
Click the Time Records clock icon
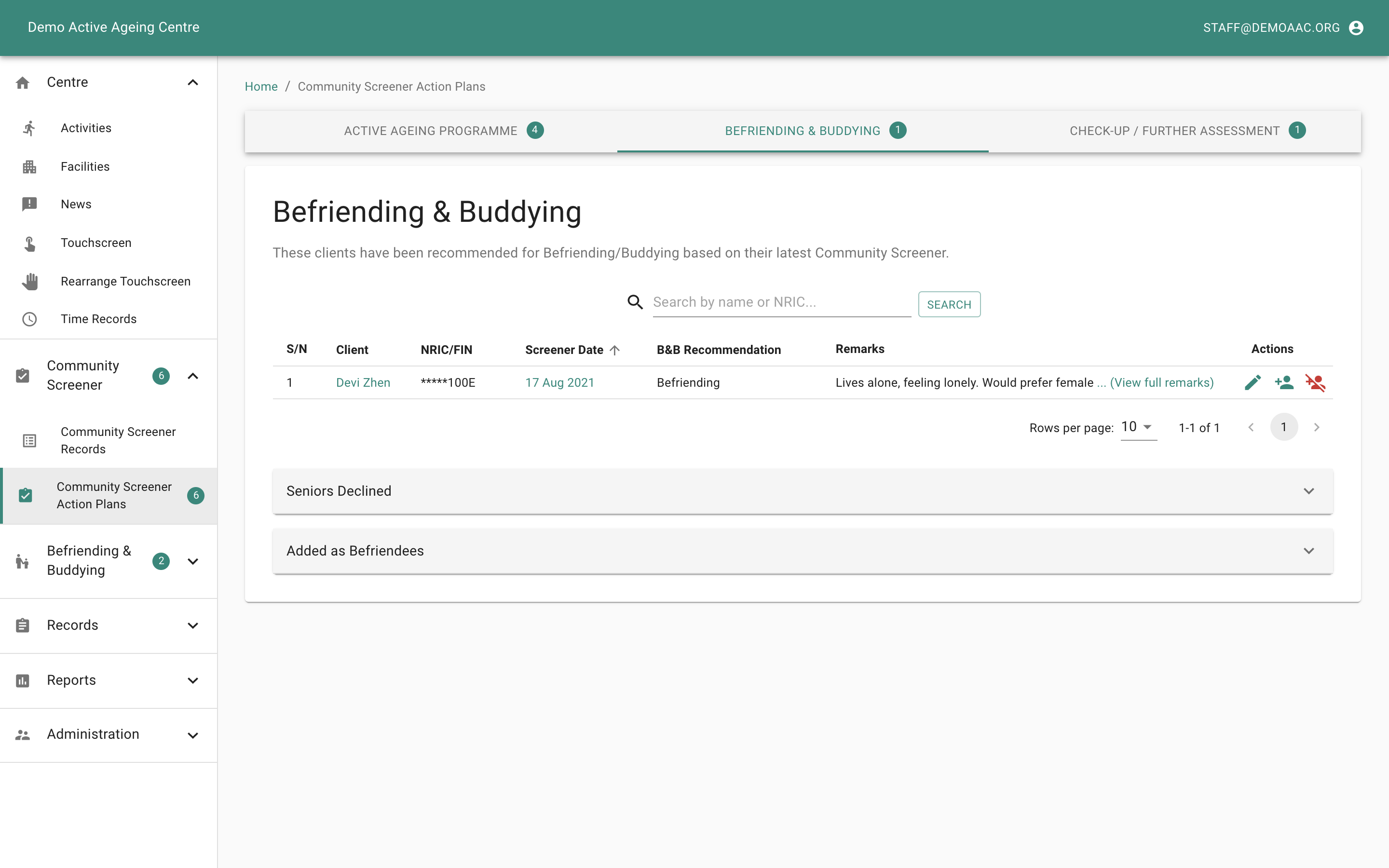29,319
